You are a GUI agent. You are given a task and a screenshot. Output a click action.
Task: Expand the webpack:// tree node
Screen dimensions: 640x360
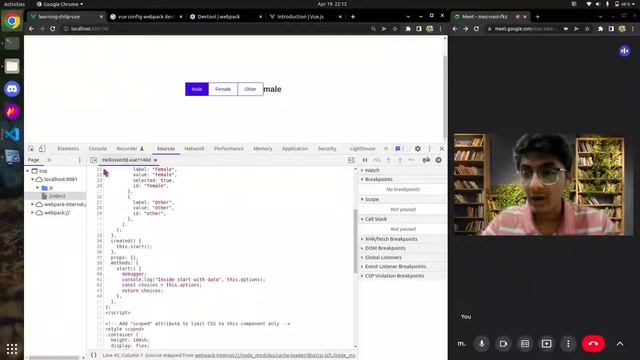(x=33, y=213)
